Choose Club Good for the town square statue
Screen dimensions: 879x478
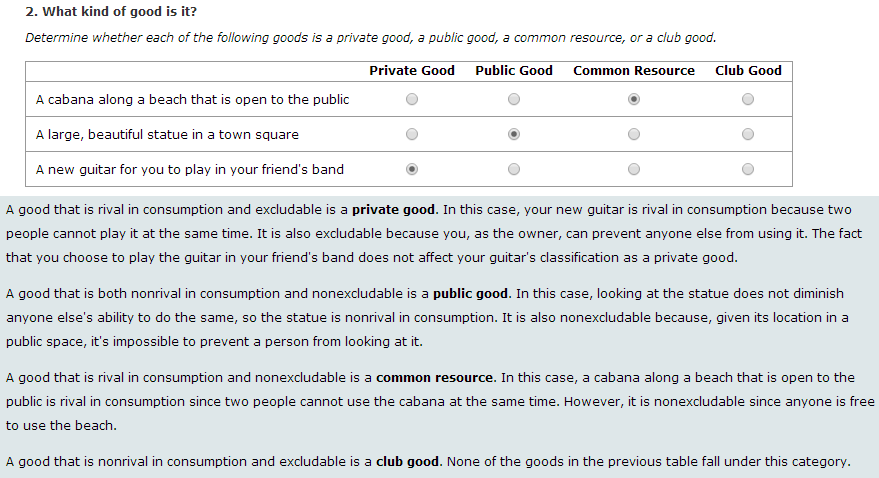pos(748,134)
